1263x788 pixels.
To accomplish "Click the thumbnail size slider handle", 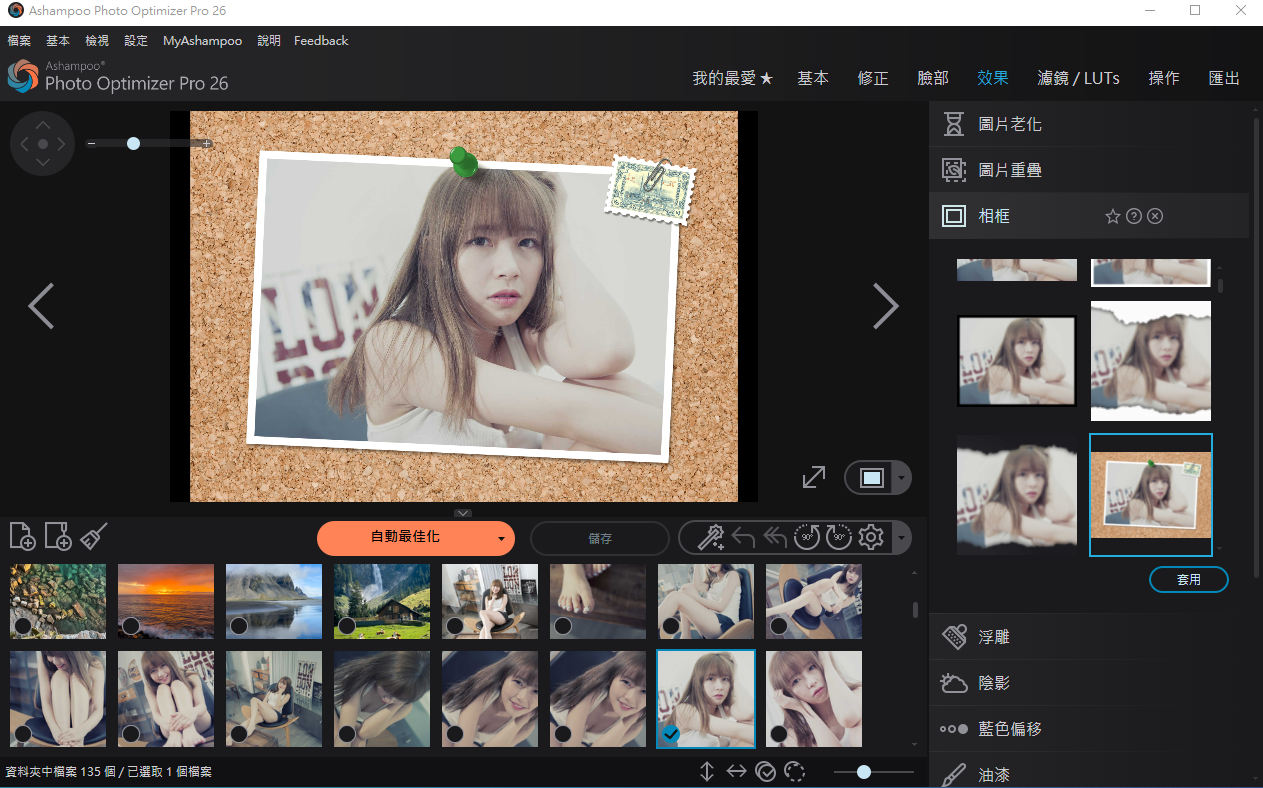I will [x=863, y=772].
